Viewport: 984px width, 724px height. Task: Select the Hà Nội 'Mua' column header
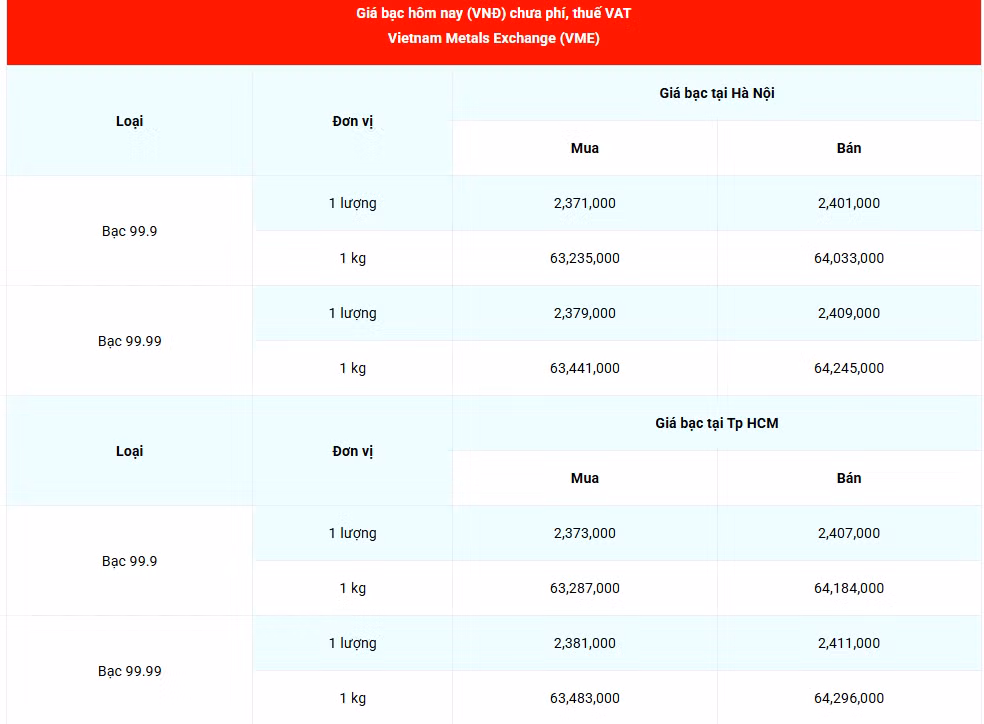[x=584, y=148]
